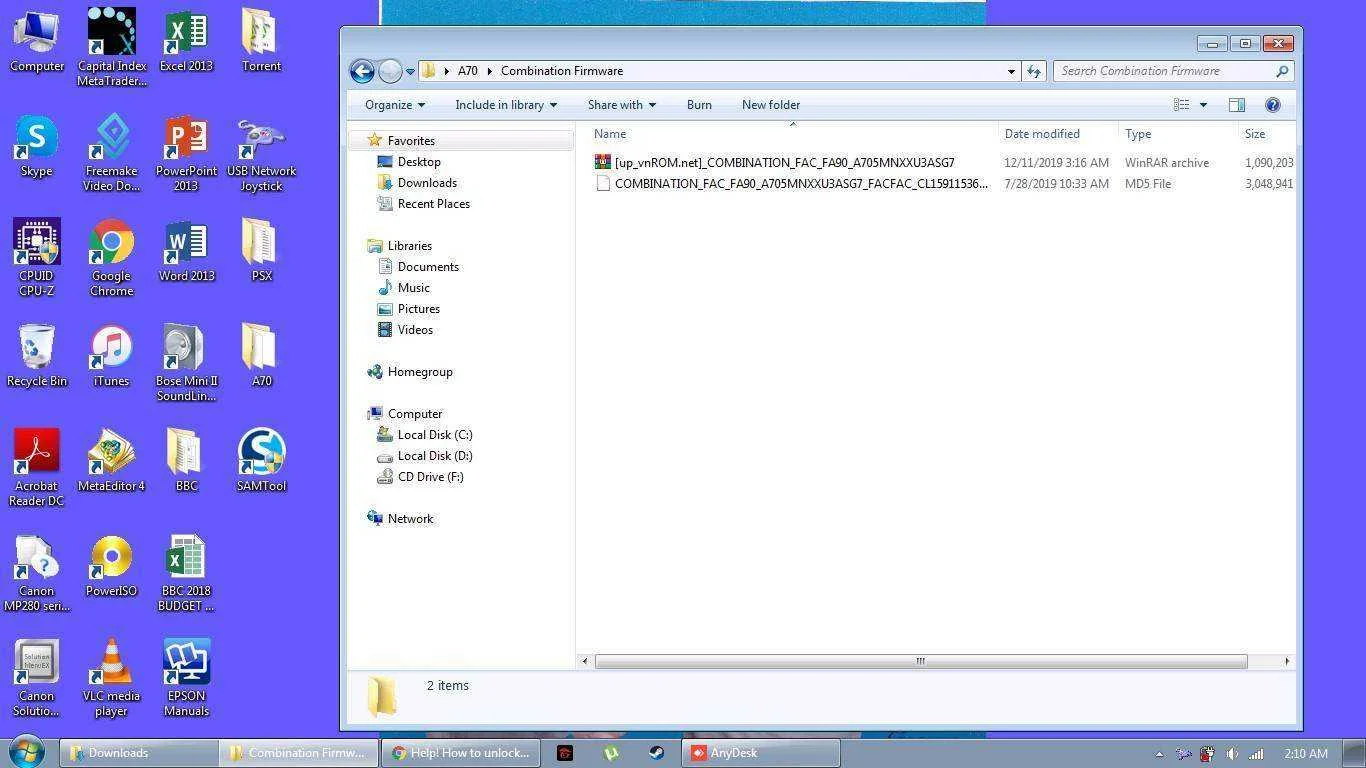The height and width of the screenshot is (768, 1366).
Task: Launch PowerPoint 2013 desktop shortcut
Action: (186, 152)
